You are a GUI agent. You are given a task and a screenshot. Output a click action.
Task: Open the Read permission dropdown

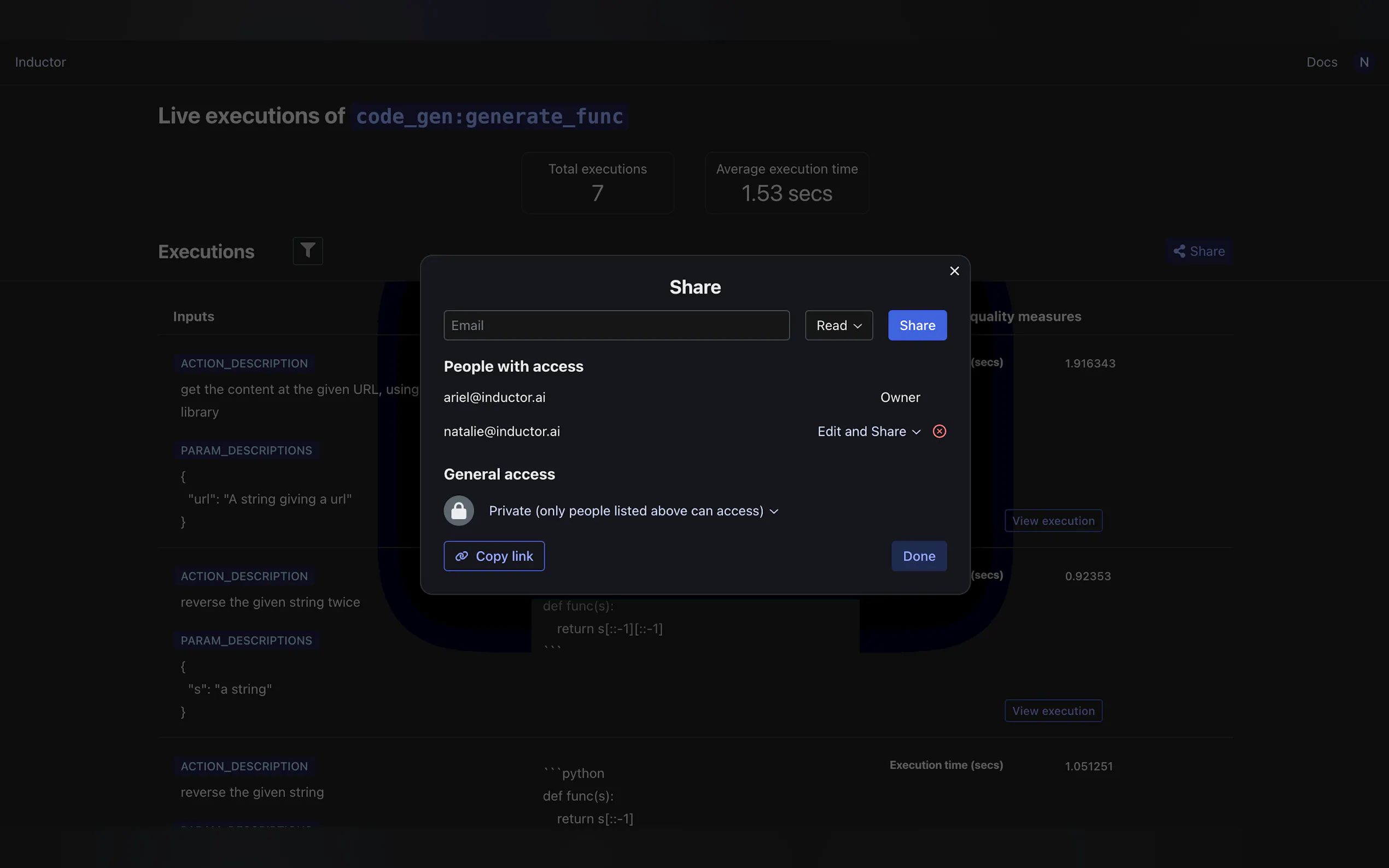[x=838, y=326]
